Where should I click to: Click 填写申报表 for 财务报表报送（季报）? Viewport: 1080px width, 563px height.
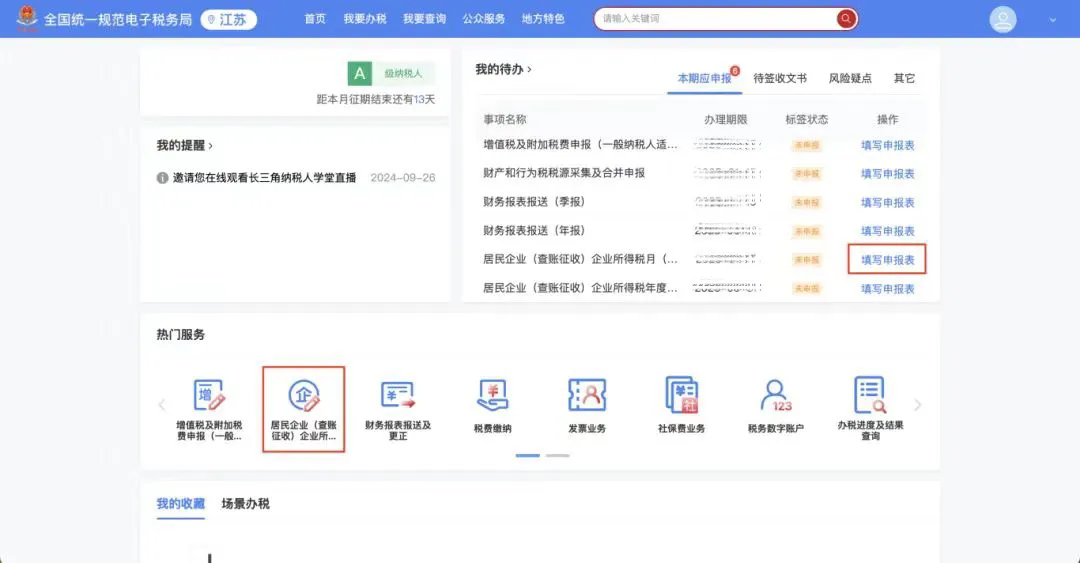[887, 202]
